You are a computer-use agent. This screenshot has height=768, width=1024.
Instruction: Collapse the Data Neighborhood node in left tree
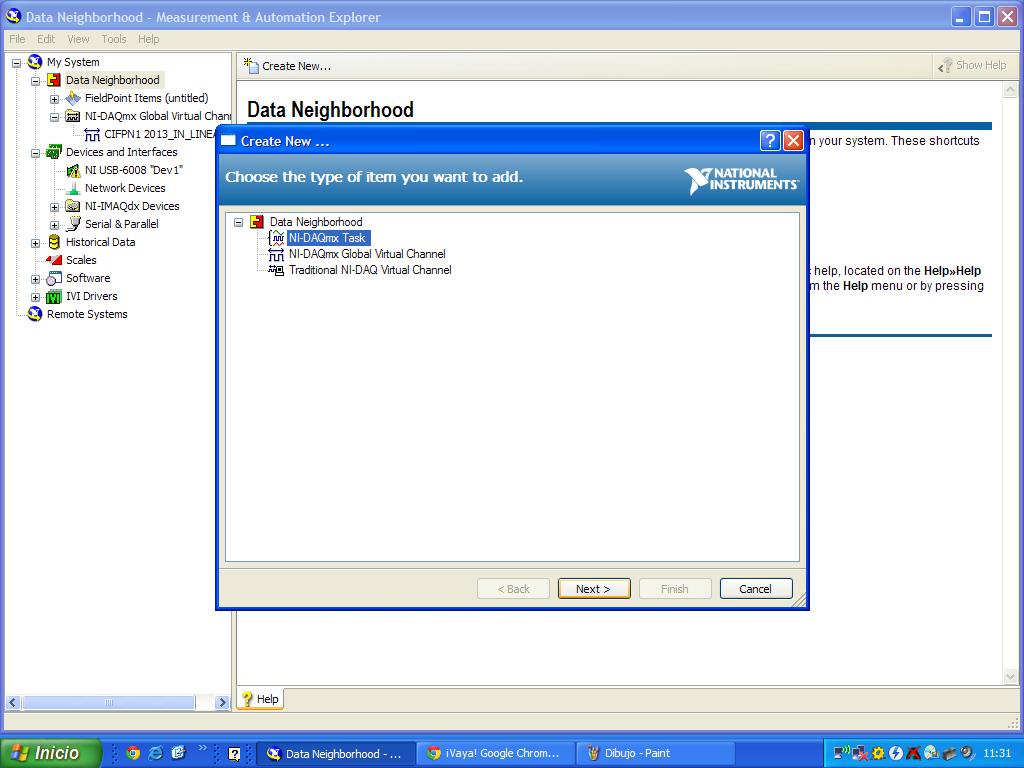point(36,81)
